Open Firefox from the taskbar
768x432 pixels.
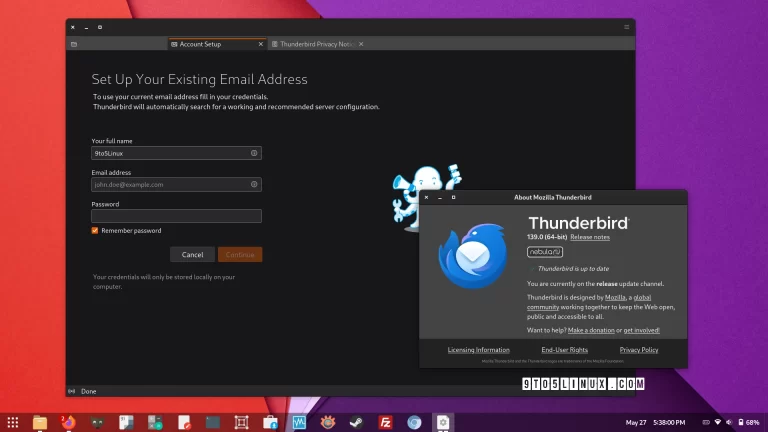coord(69,422)
